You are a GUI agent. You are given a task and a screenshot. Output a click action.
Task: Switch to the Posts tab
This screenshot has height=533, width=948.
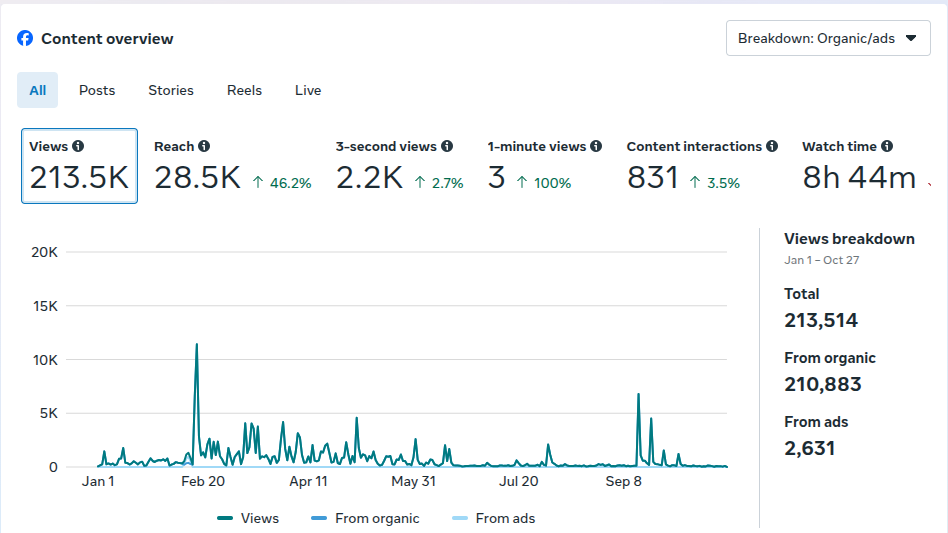click(x=97, y=90)
